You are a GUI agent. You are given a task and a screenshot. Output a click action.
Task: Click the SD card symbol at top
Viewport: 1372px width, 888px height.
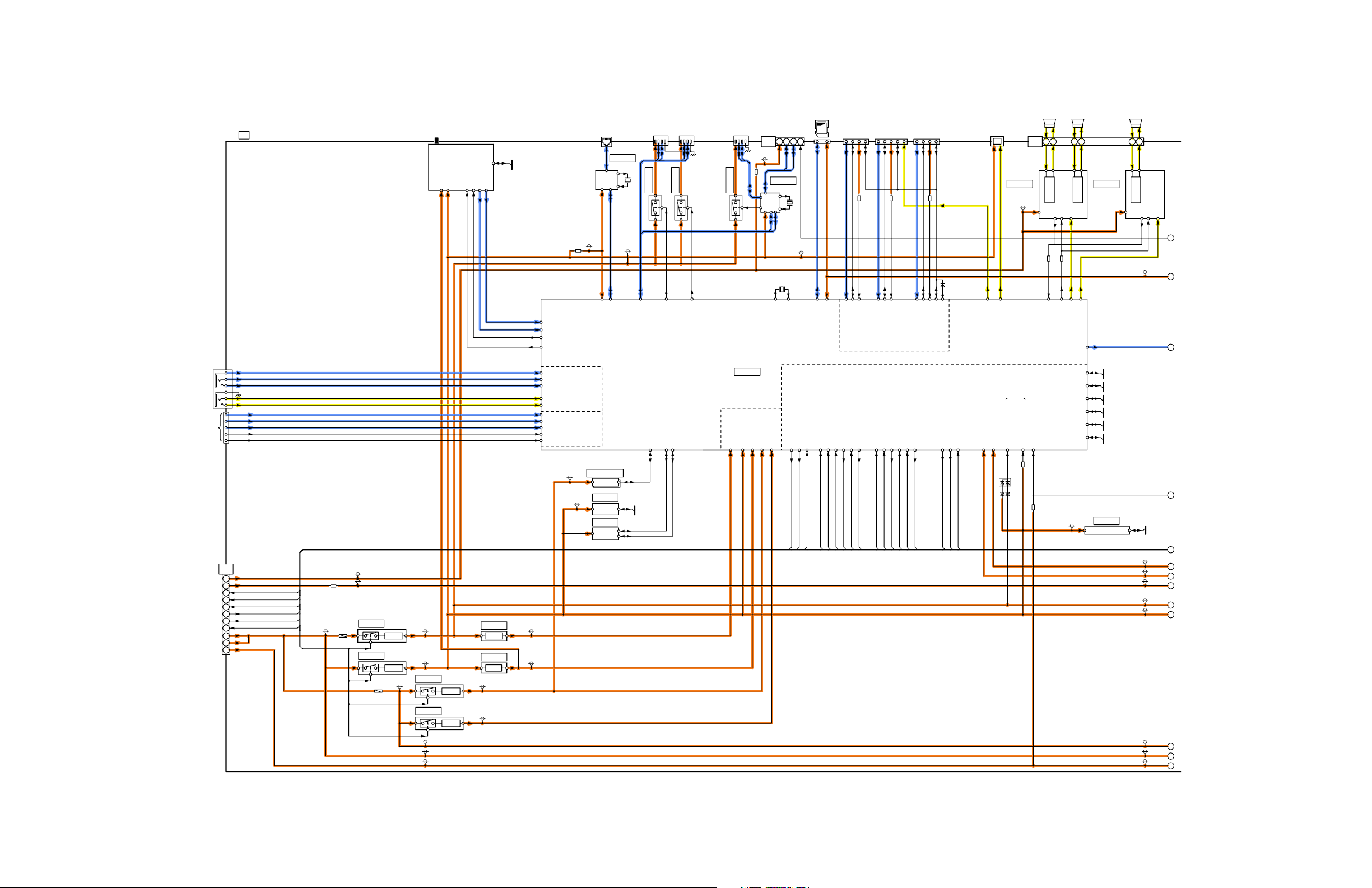[x=821, y=129]
